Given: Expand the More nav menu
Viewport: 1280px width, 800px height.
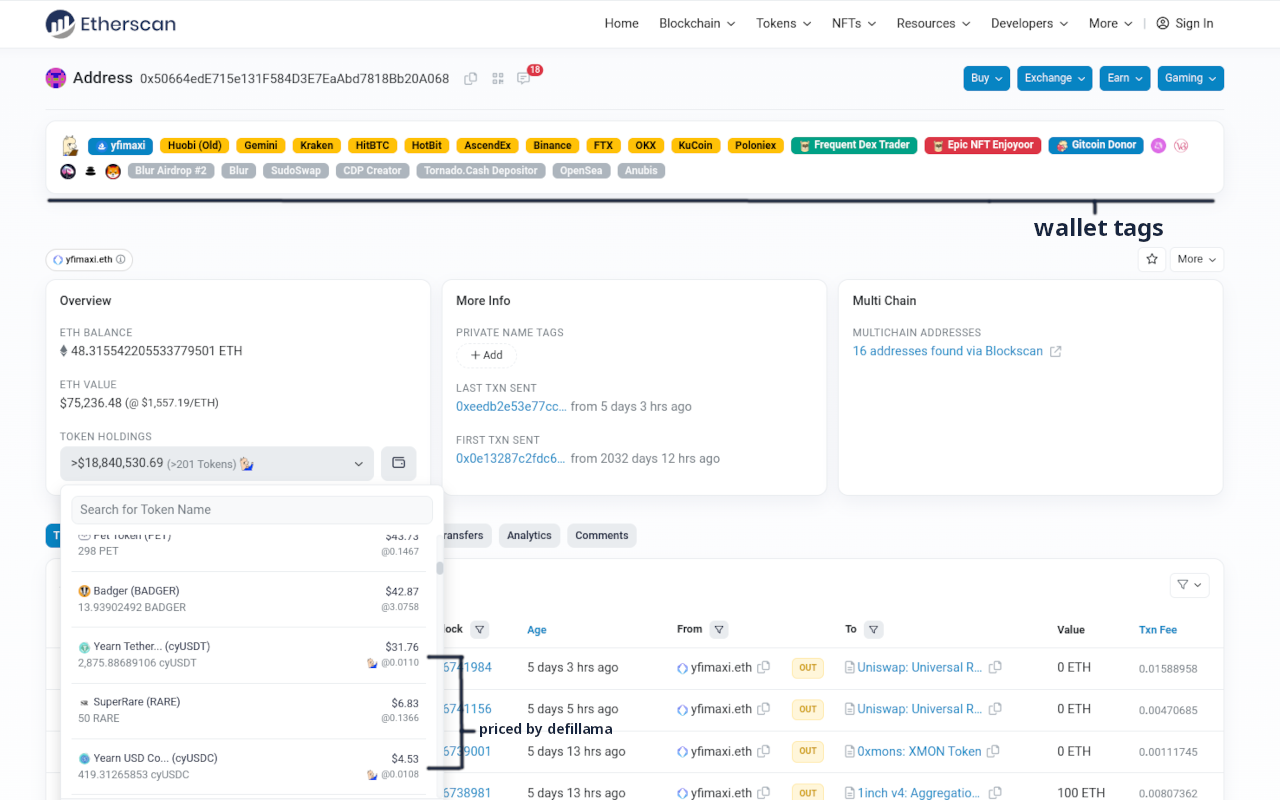Looking at the screenshot, I should 1110,23.
